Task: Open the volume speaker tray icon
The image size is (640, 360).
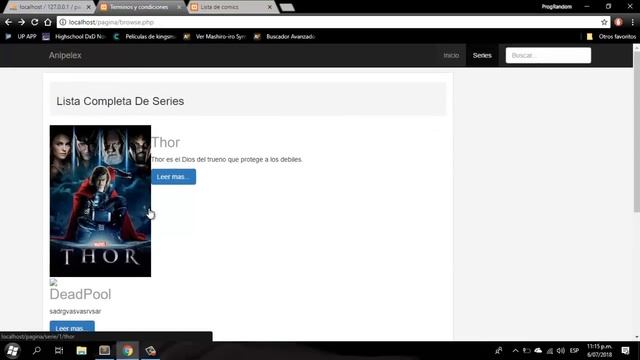Action: click(561, 351)
